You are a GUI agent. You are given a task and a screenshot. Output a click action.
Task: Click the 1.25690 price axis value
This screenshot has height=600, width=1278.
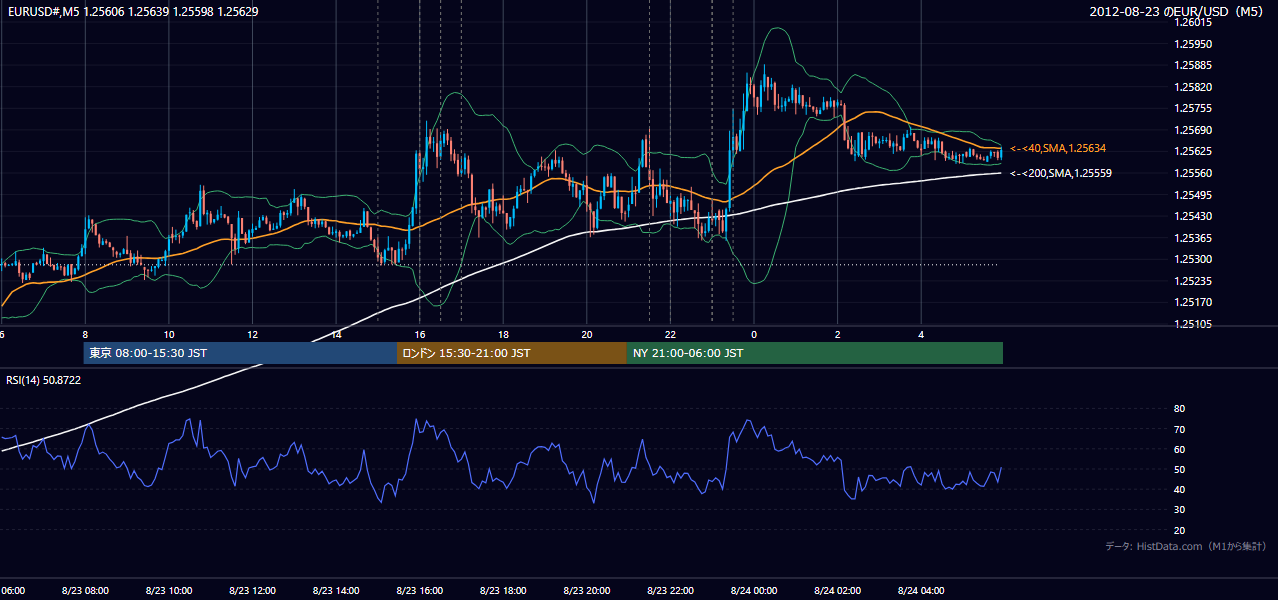coord(1192,130)
